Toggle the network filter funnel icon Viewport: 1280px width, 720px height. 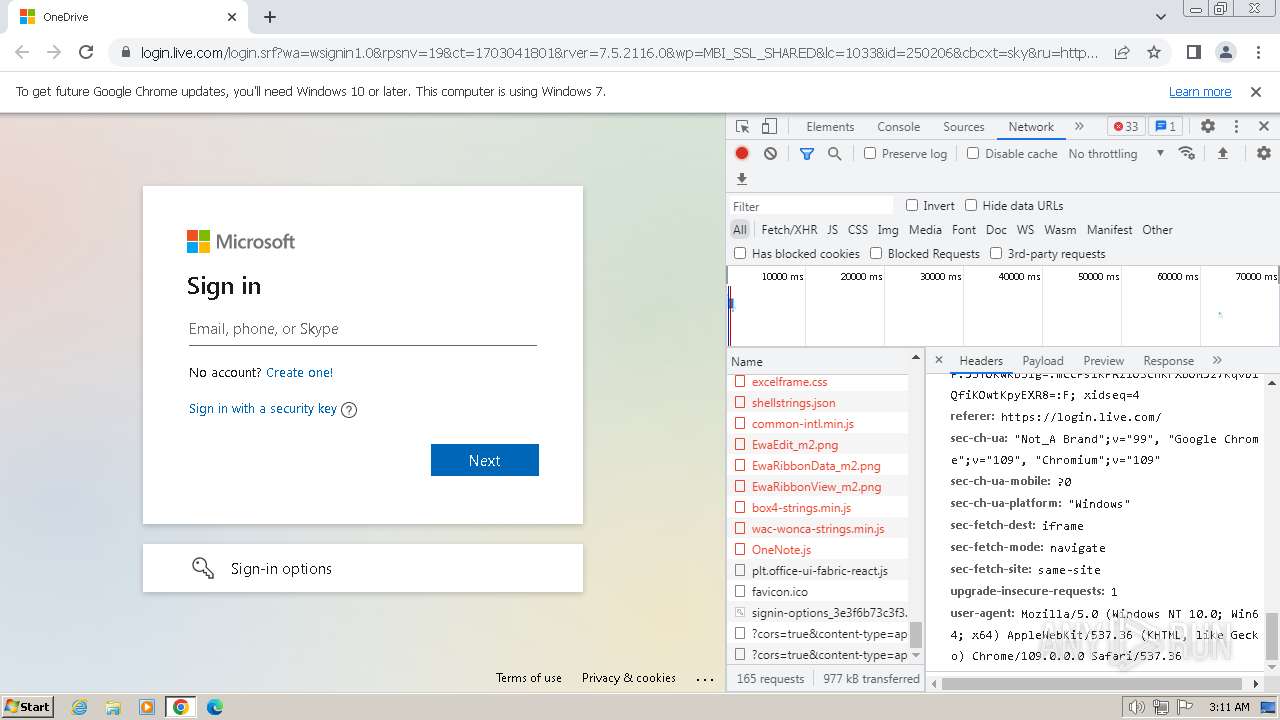807,153
